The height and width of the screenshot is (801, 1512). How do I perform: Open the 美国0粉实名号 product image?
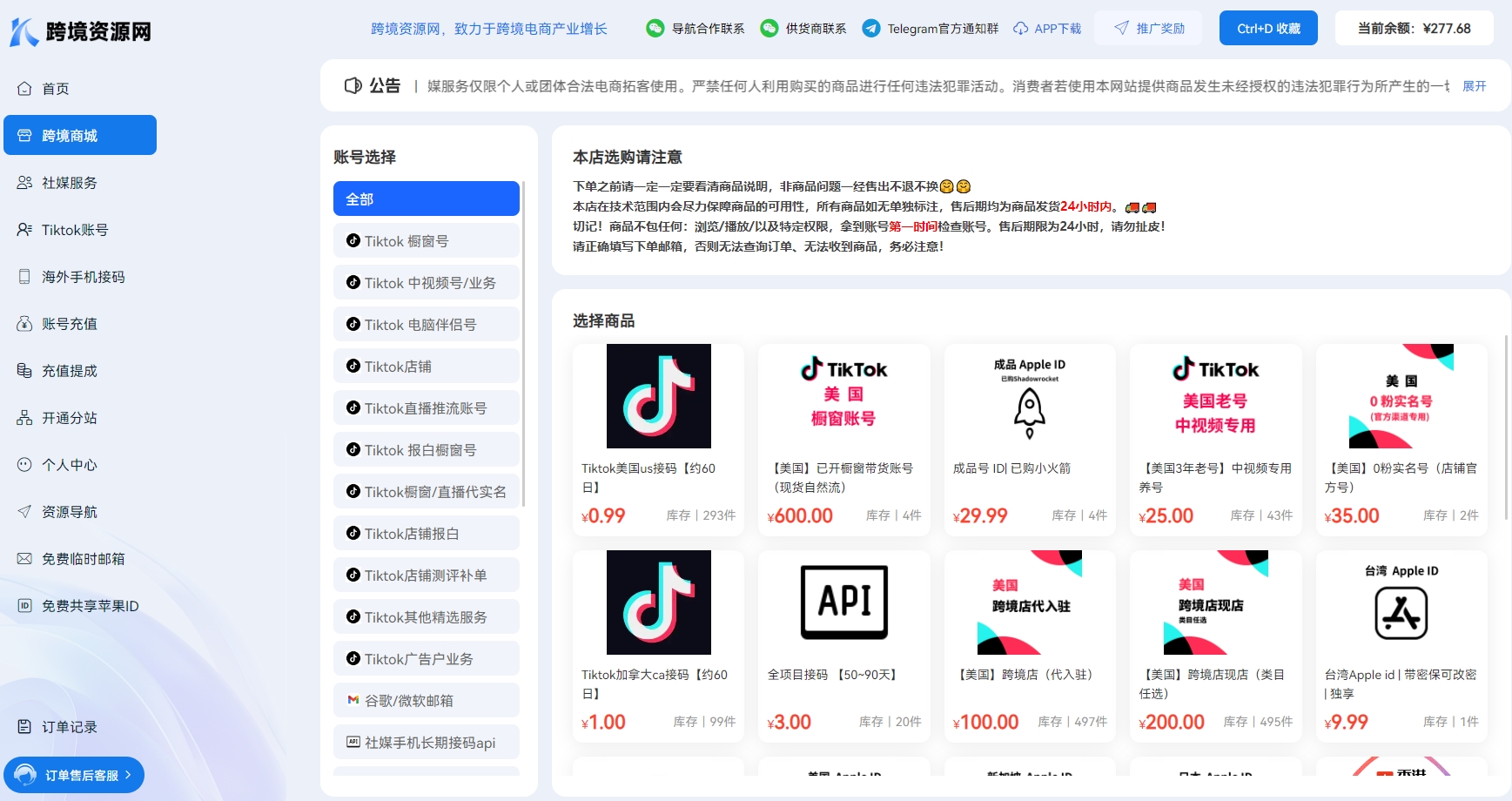pyautogui.click(x=1401, y=396)
